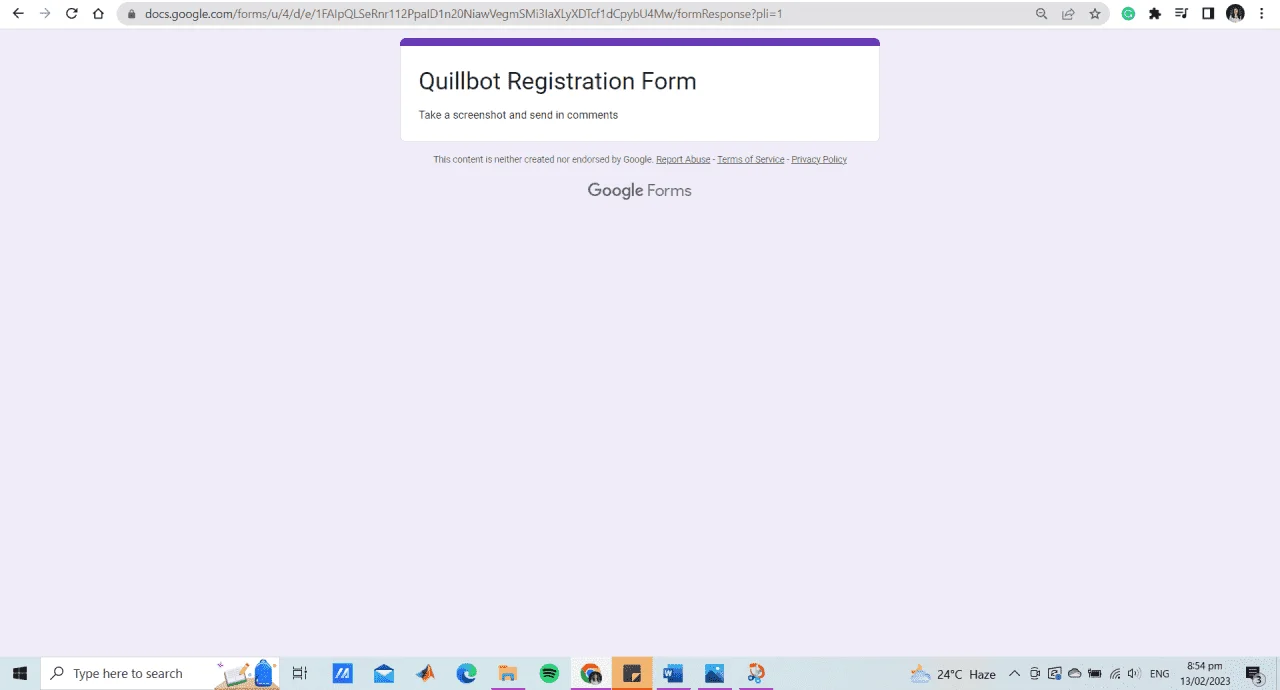Open Sticky Notes from the taskbar
Image resolution: width=1280 pixels, height=690 pixels.
(x=632, y=673)
